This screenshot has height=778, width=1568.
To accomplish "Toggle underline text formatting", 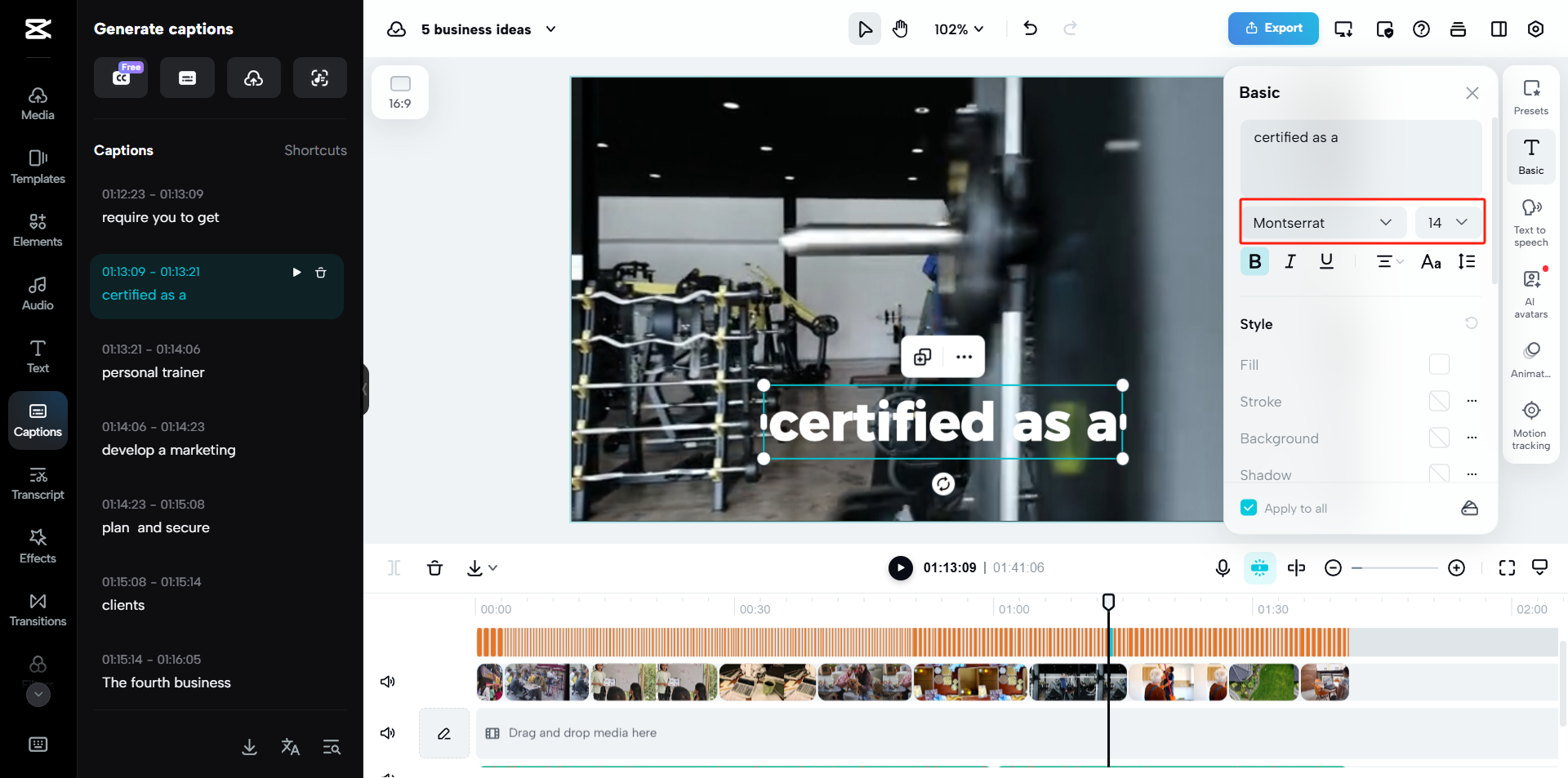I will coord(1326,262).
